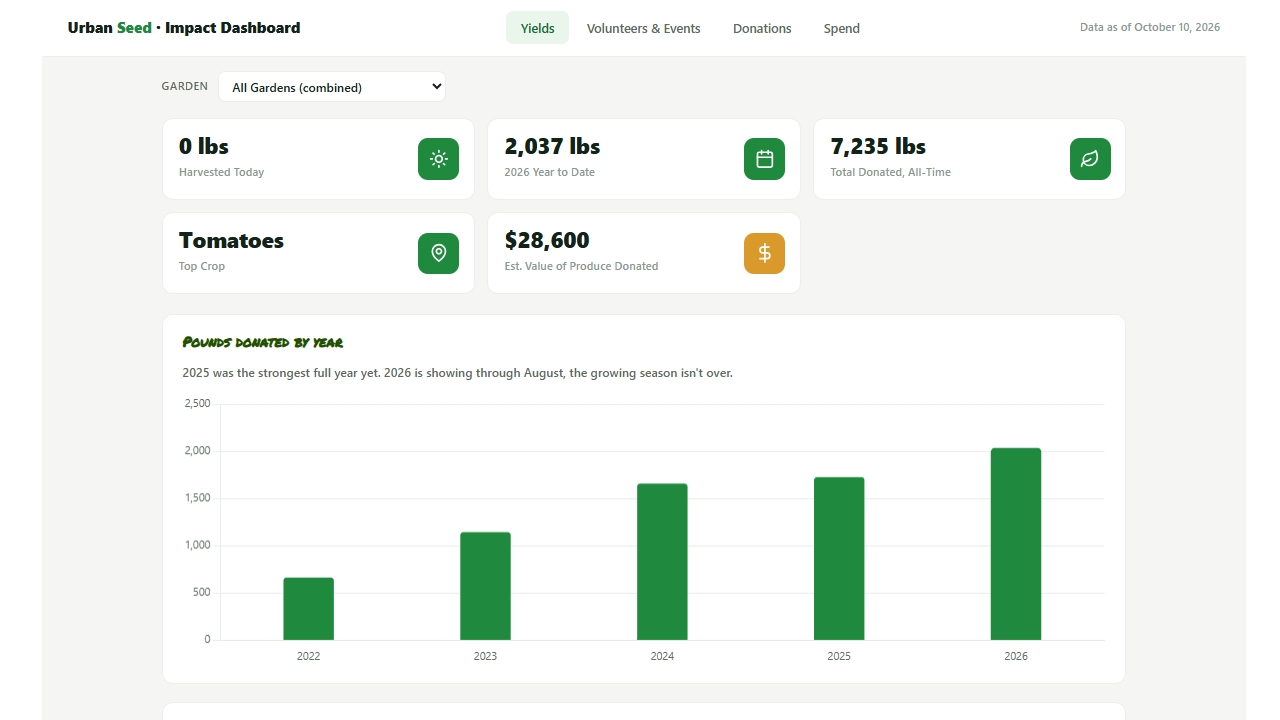The image size is (1280, 720).
Task: Switch to the Yields tab
Action: (537, 28)
